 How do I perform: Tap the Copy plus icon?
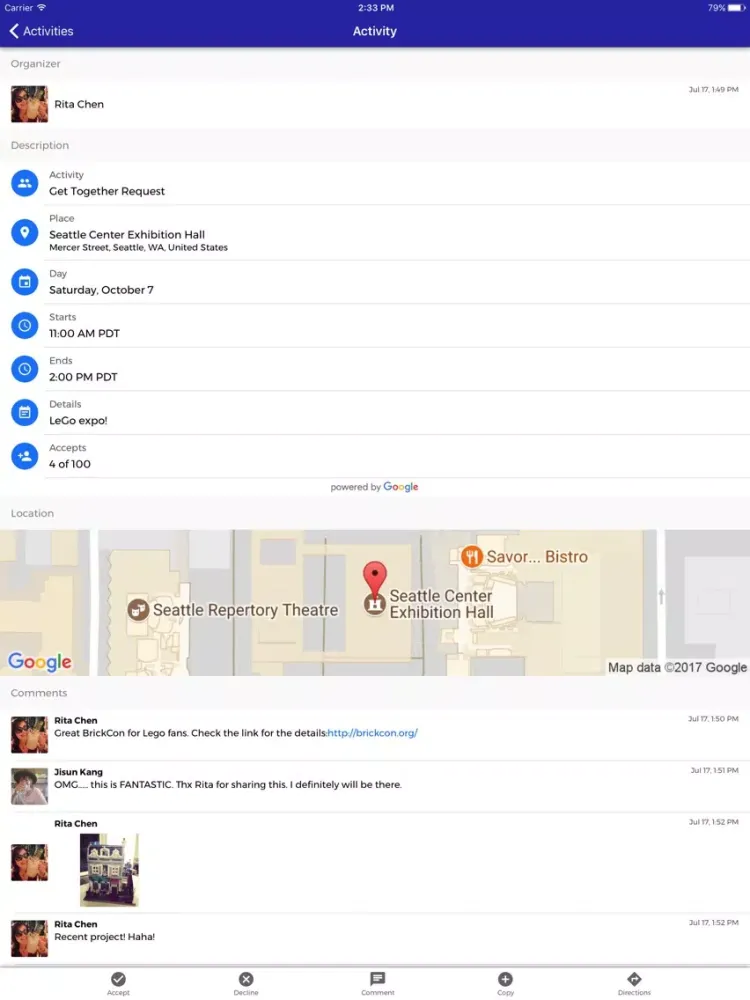(505, 979)
